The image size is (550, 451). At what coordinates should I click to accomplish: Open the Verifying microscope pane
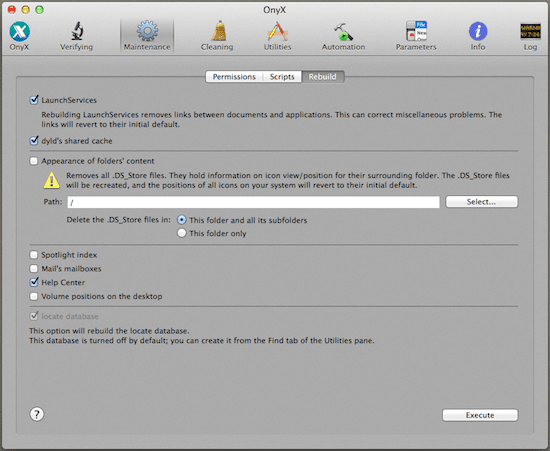(76, 35)
